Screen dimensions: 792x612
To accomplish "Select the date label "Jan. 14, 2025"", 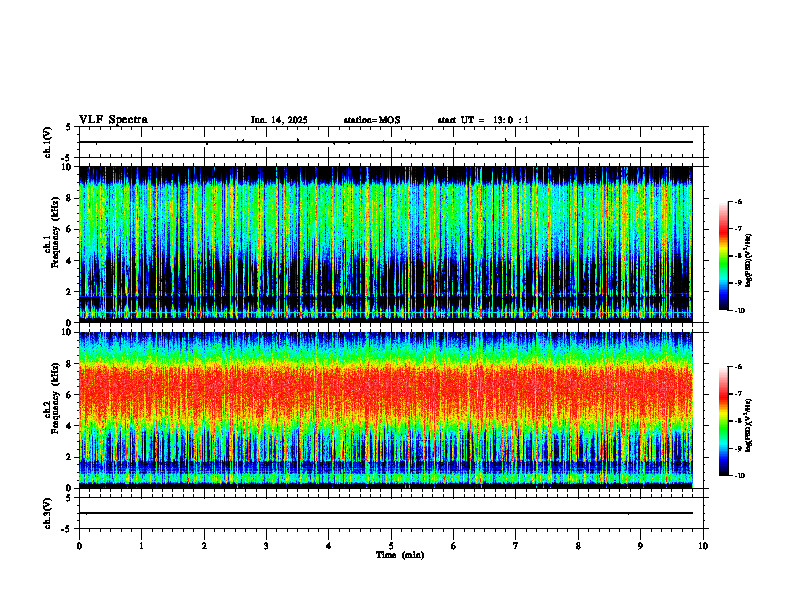I will pyautogui.click(x=279, y=120).
